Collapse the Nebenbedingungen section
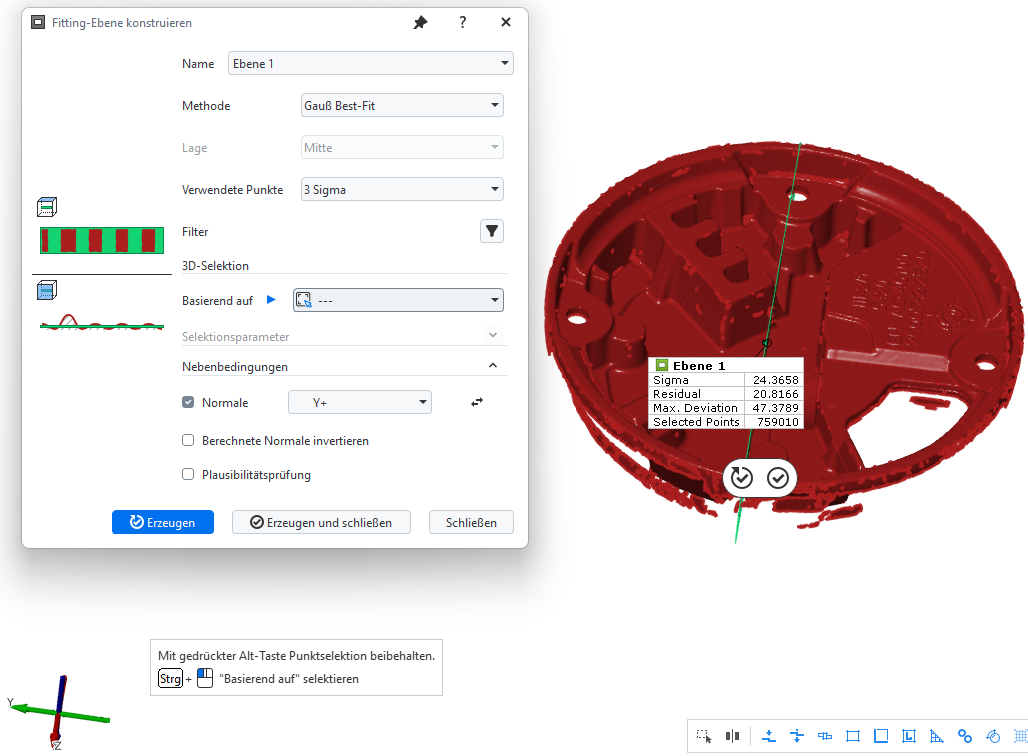The width and height of the screenshot is (1028, 756). (x=492, y=367)
